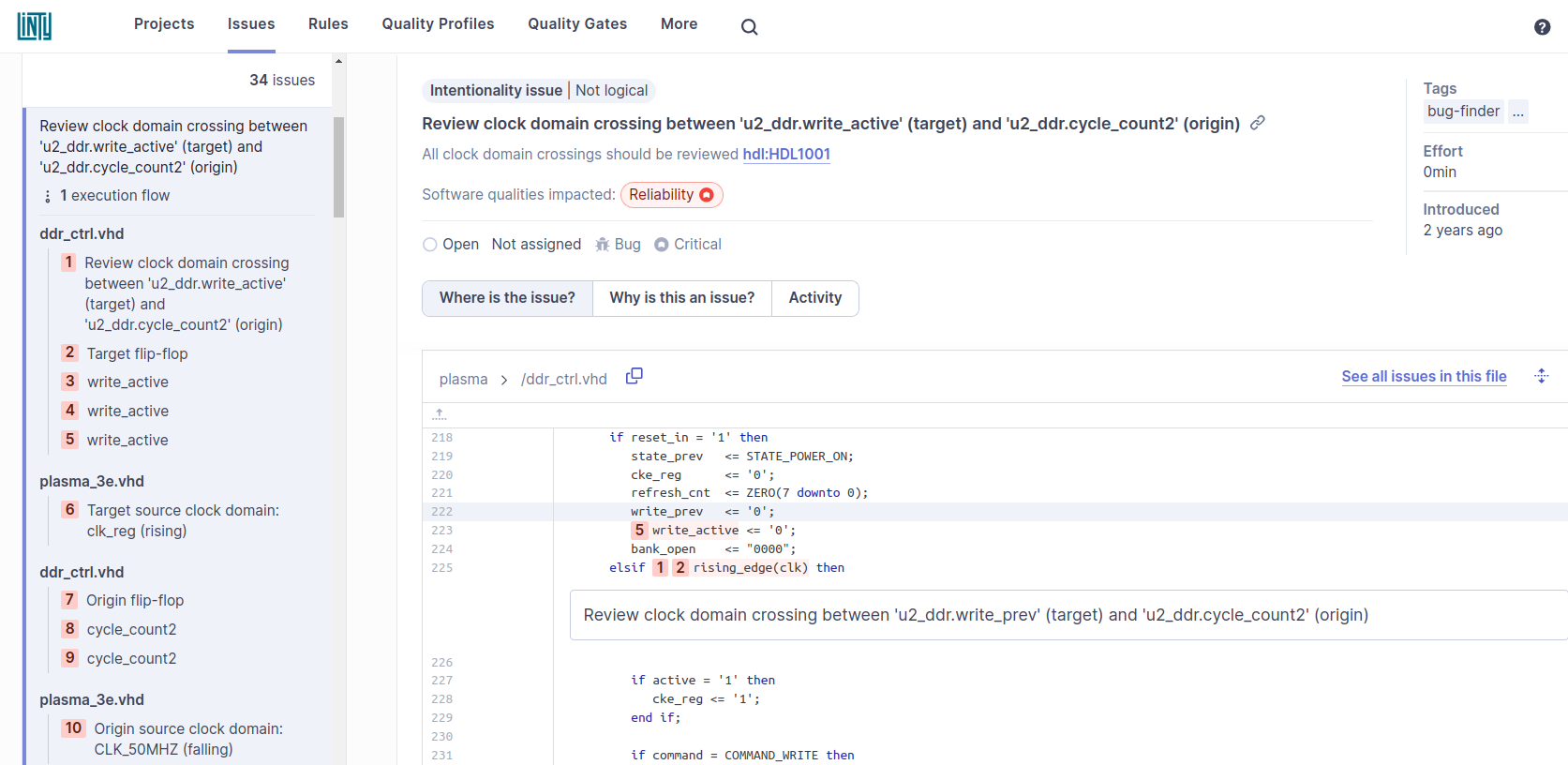Click the SonarQube logo icon

click(x=35, y=26)
